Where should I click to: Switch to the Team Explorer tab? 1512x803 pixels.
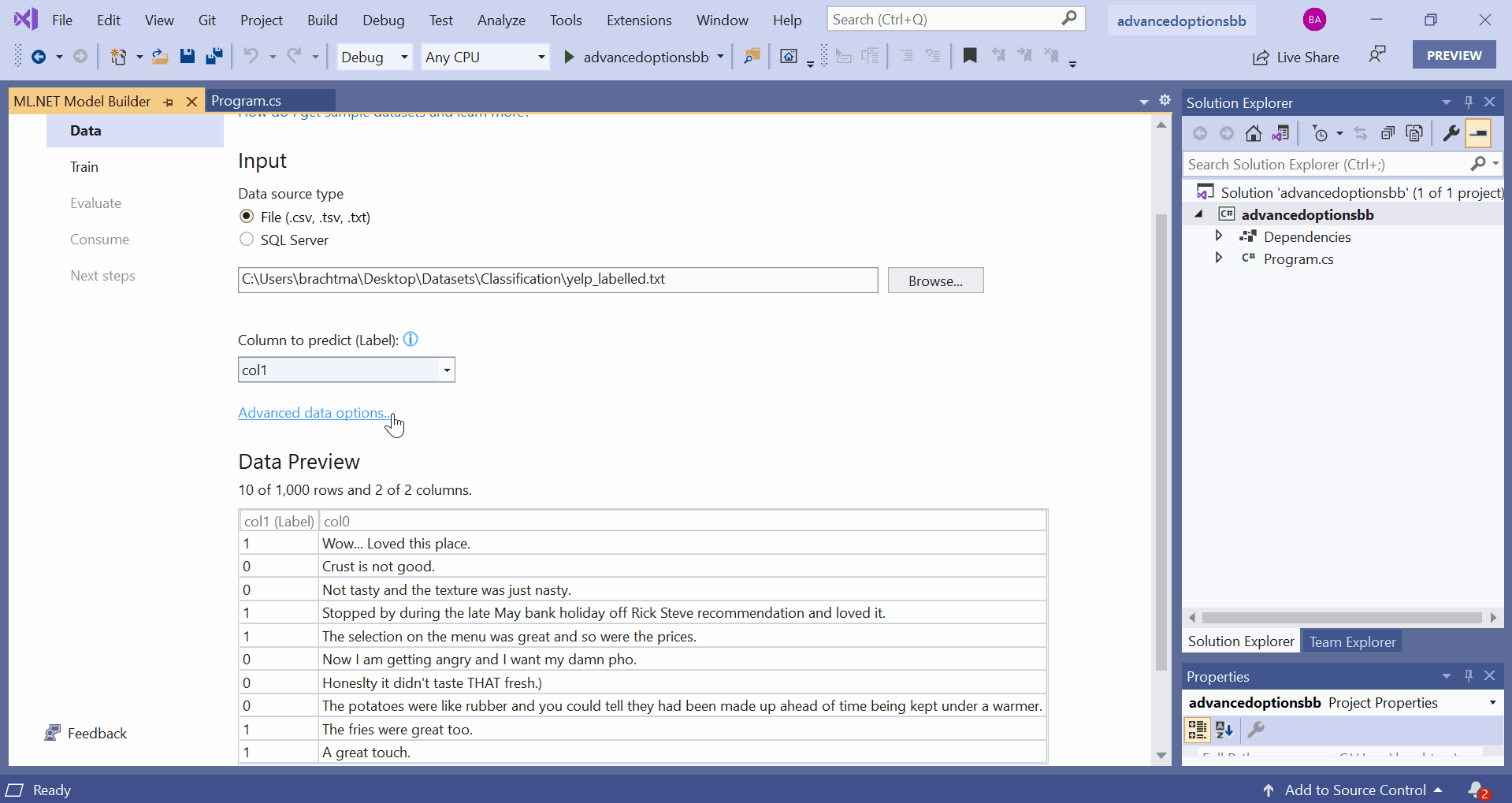tap(1351, 641)
